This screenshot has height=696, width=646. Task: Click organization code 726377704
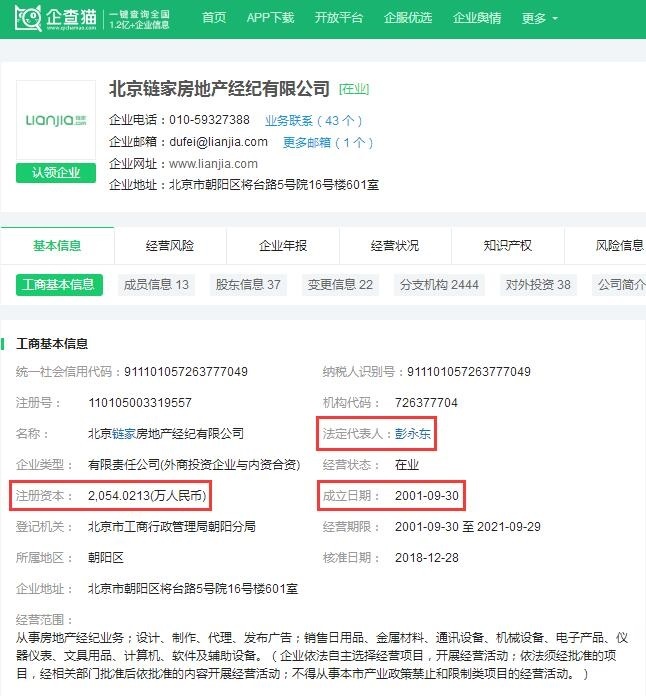[x=426, y=403]
